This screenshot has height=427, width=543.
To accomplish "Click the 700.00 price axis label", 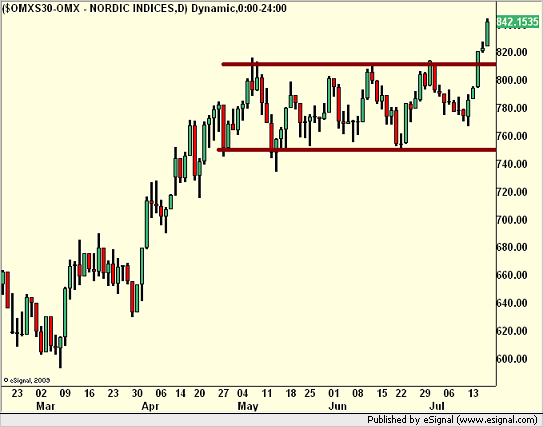I will pos(512,220).
